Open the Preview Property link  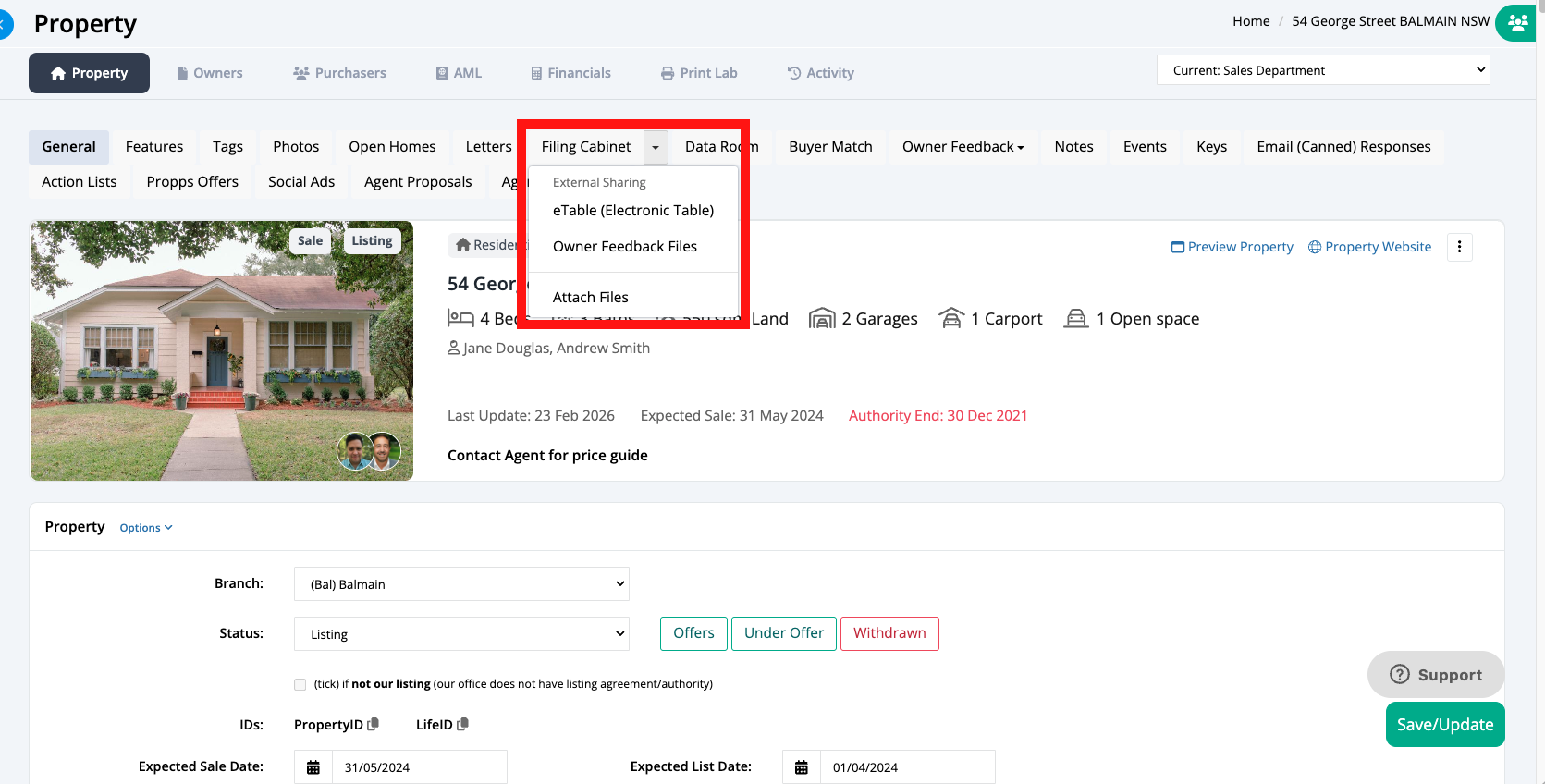[1232, 247]
